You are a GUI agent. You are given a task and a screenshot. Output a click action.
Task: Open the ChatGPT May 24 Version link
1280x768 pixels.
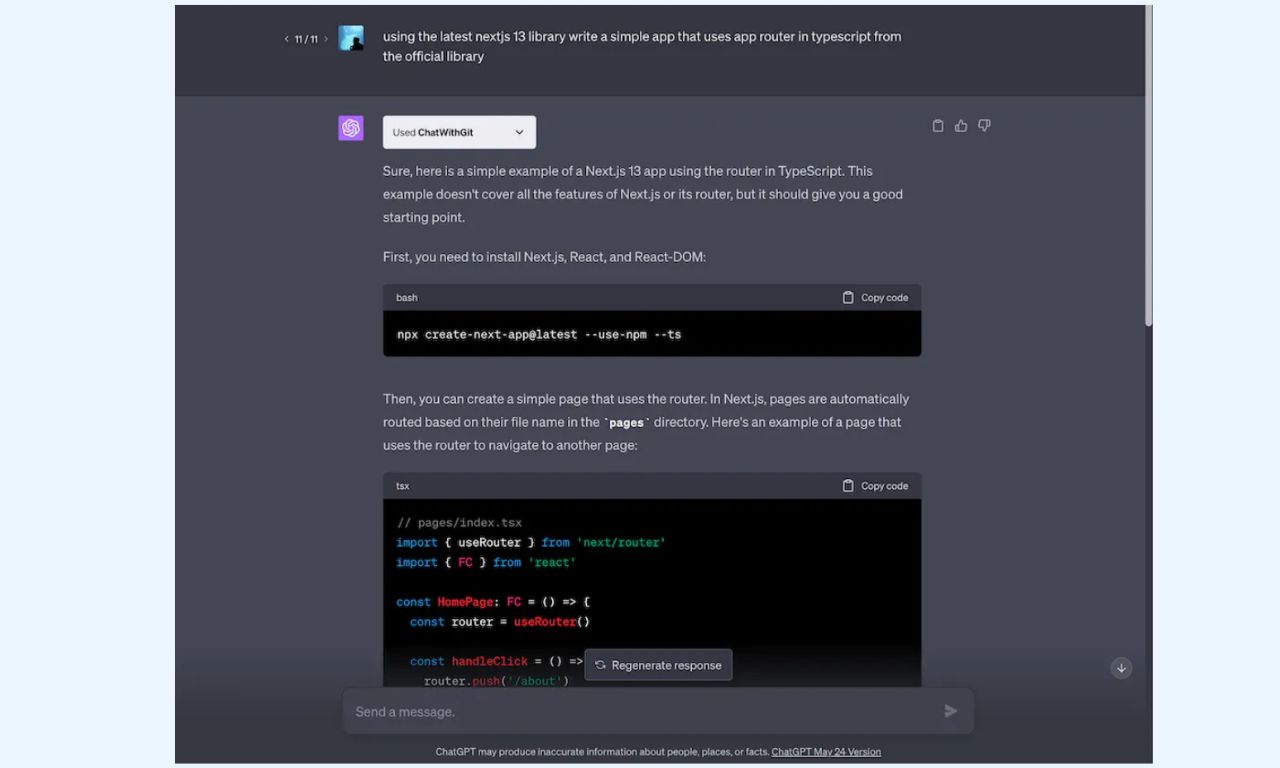tap(826, 752)
